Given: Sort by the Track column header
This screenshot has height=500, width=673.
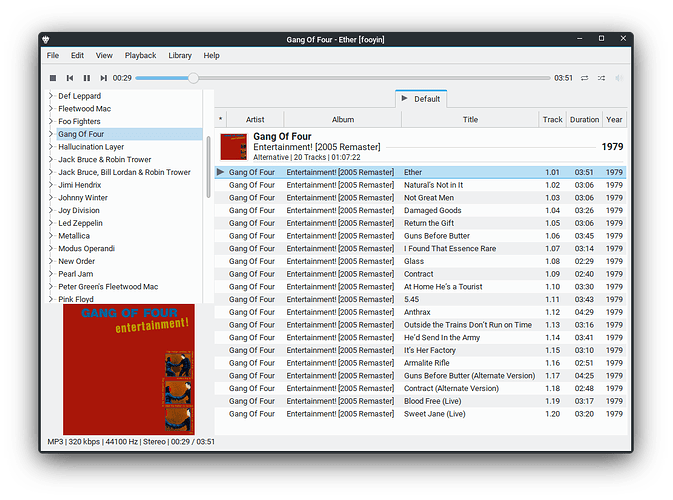Looking at the screenshot, I should (x=552, y=119).
